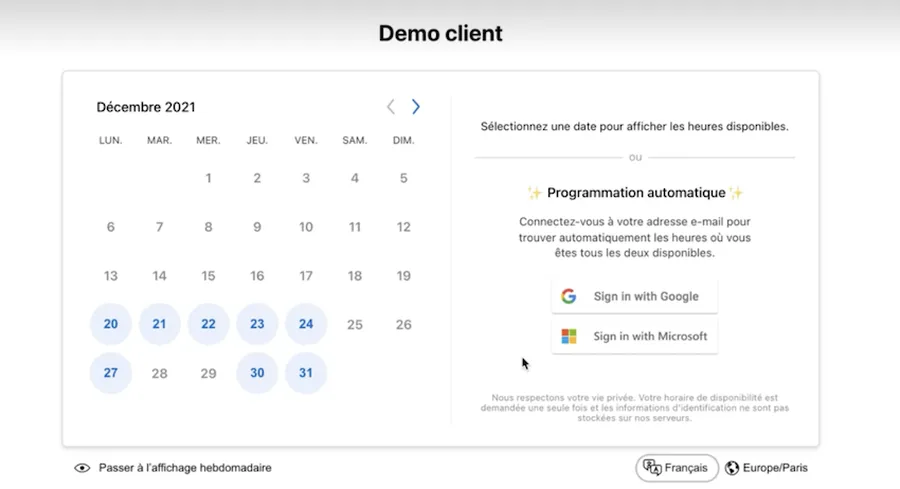Sign in with Google

[x=634, y=296]
